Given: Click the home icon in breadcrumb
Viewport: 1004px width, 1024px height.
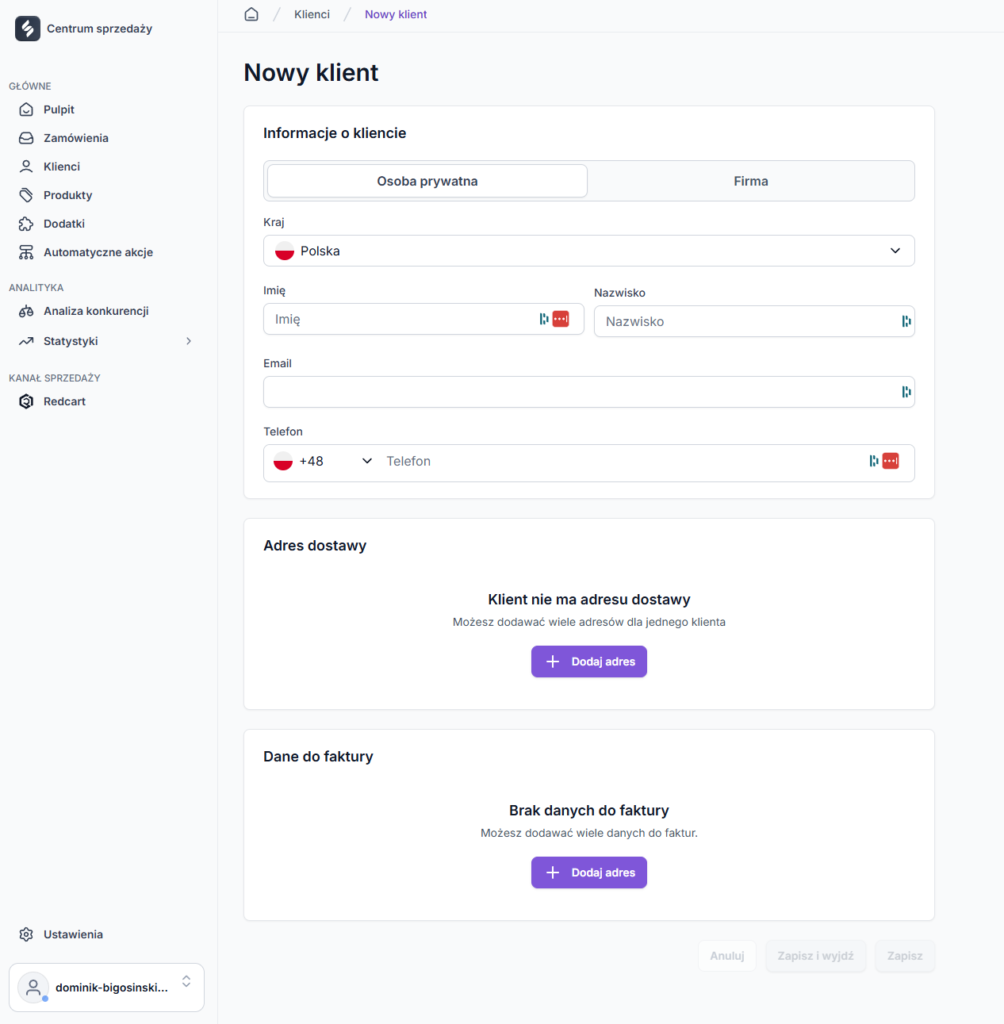Looking at the screenshot, I should (251, 14).
